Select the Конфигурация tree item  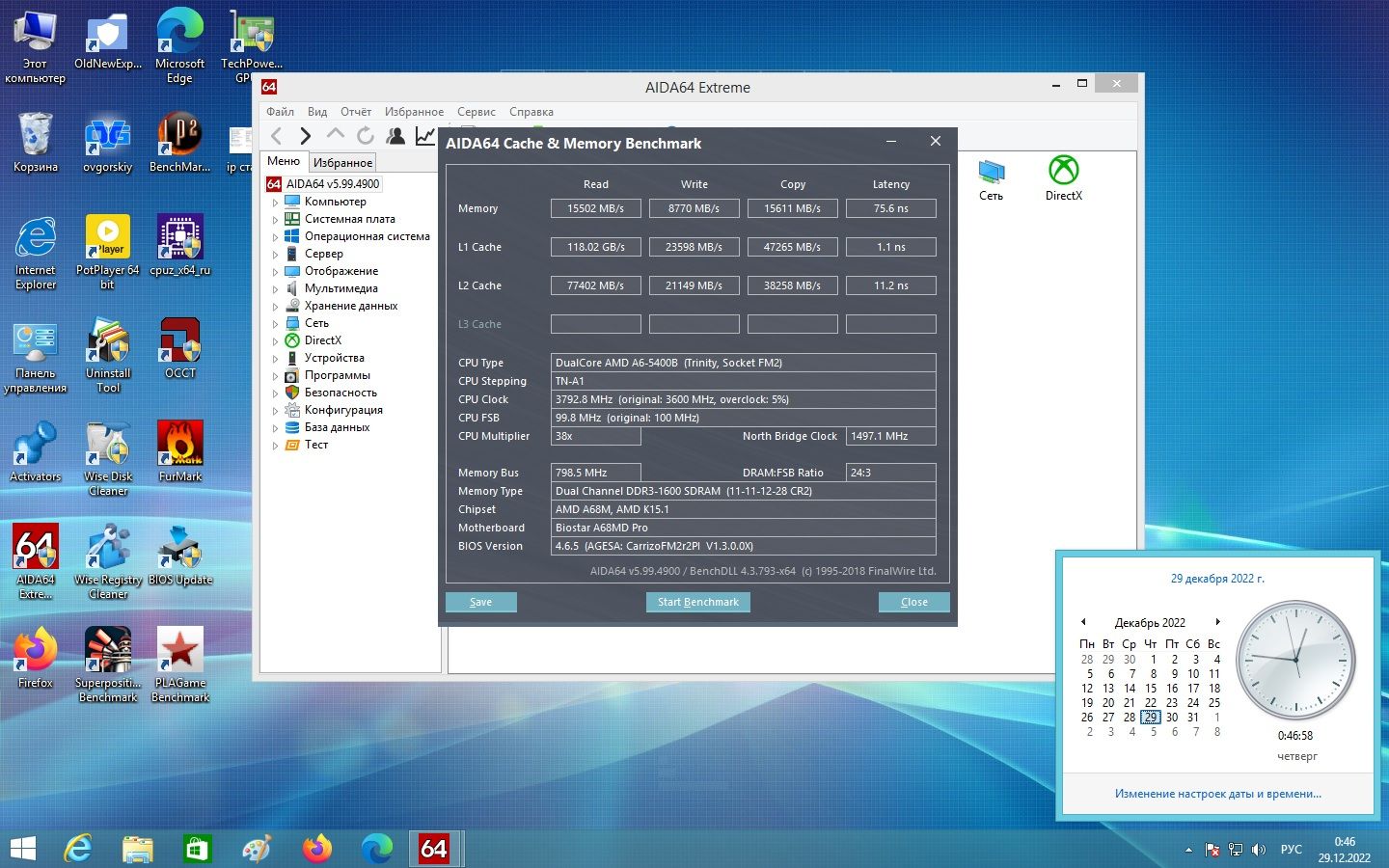(x=343, y=410)
